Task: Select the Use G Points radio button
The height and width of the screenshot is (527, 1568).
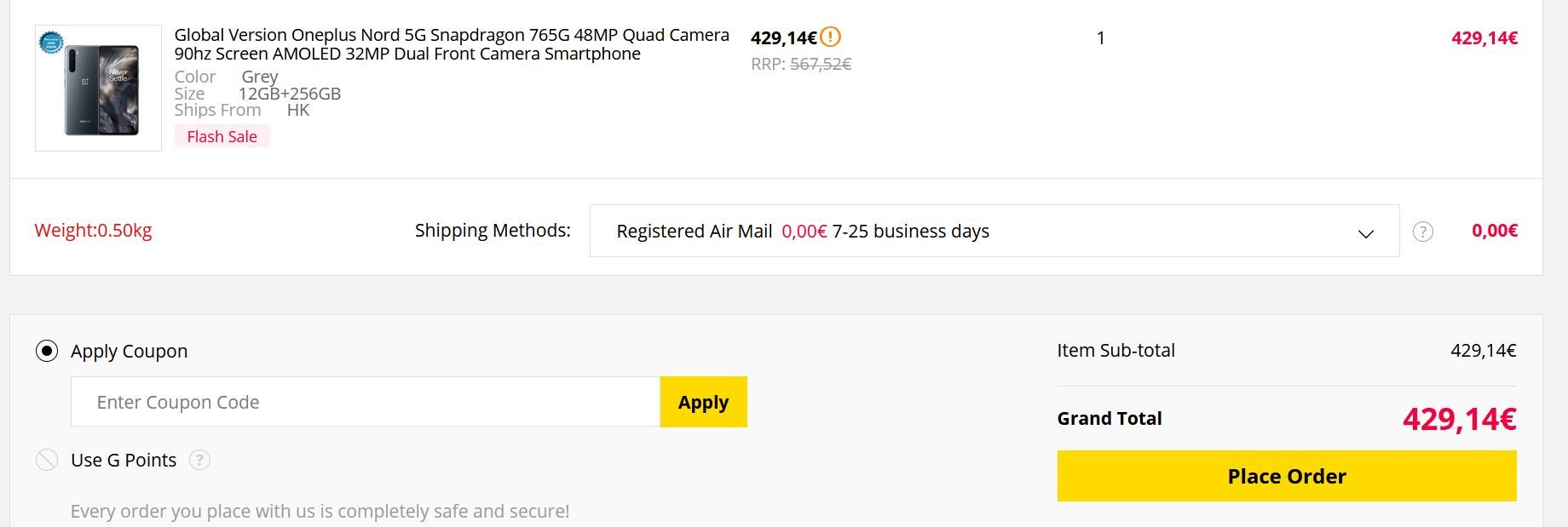Action: click(x=47, y=461)
